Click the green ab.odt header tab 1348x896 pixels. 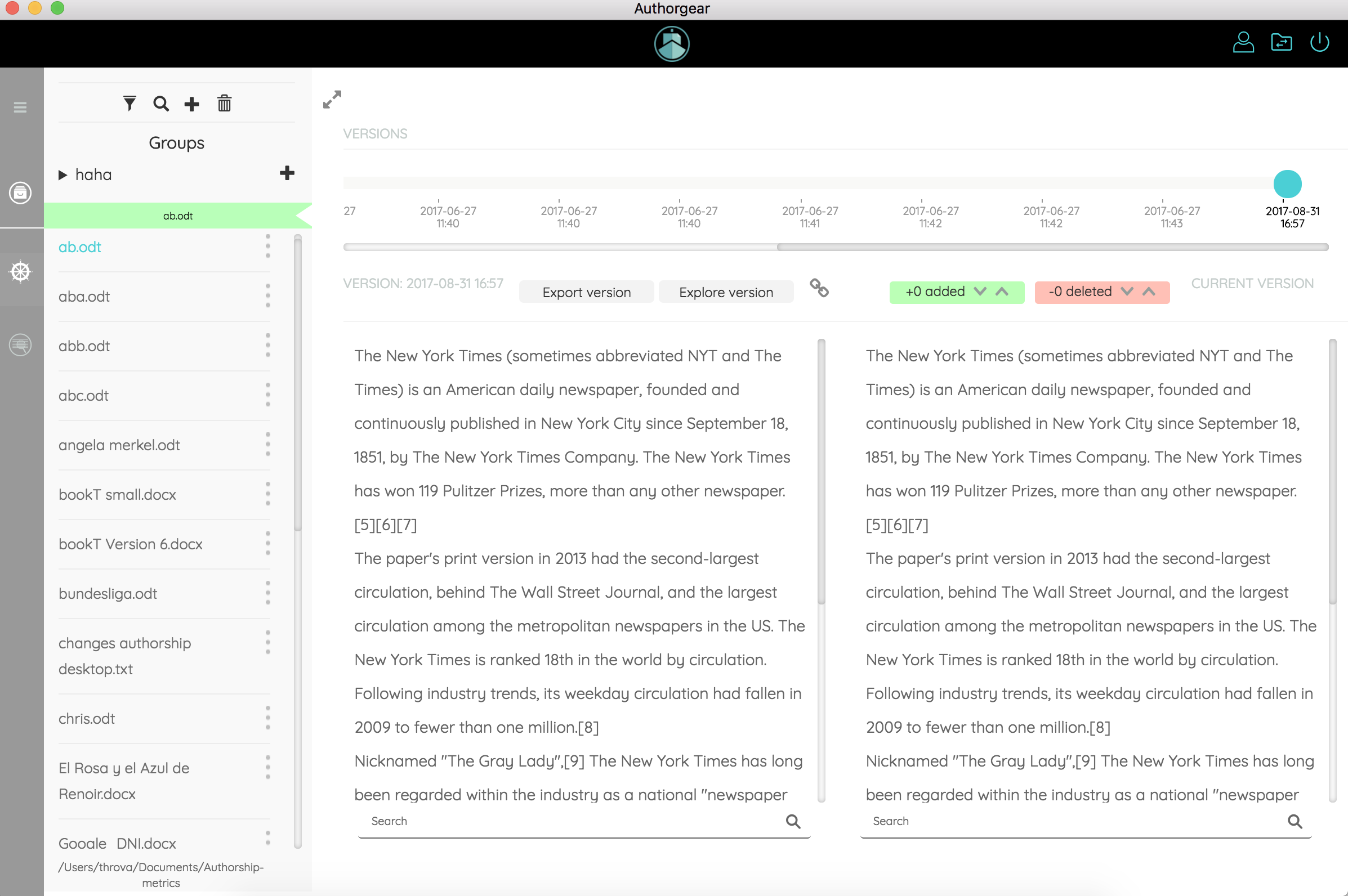[178, 216]
